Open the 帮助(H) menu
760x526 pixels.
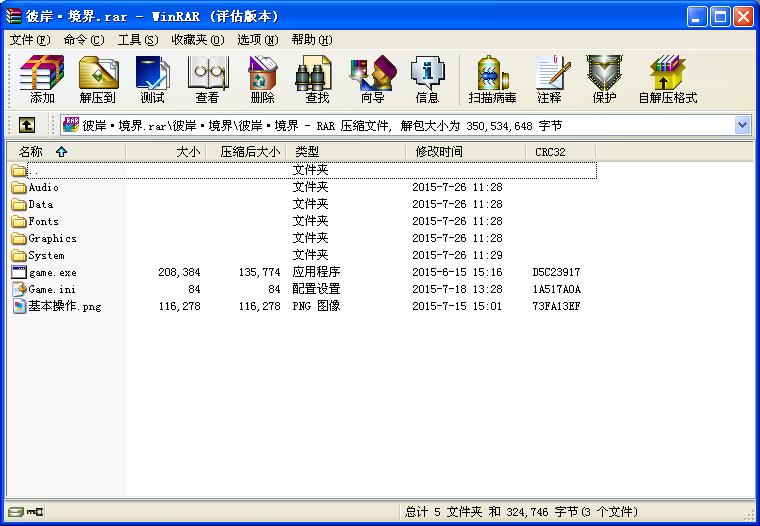(312, 40)
